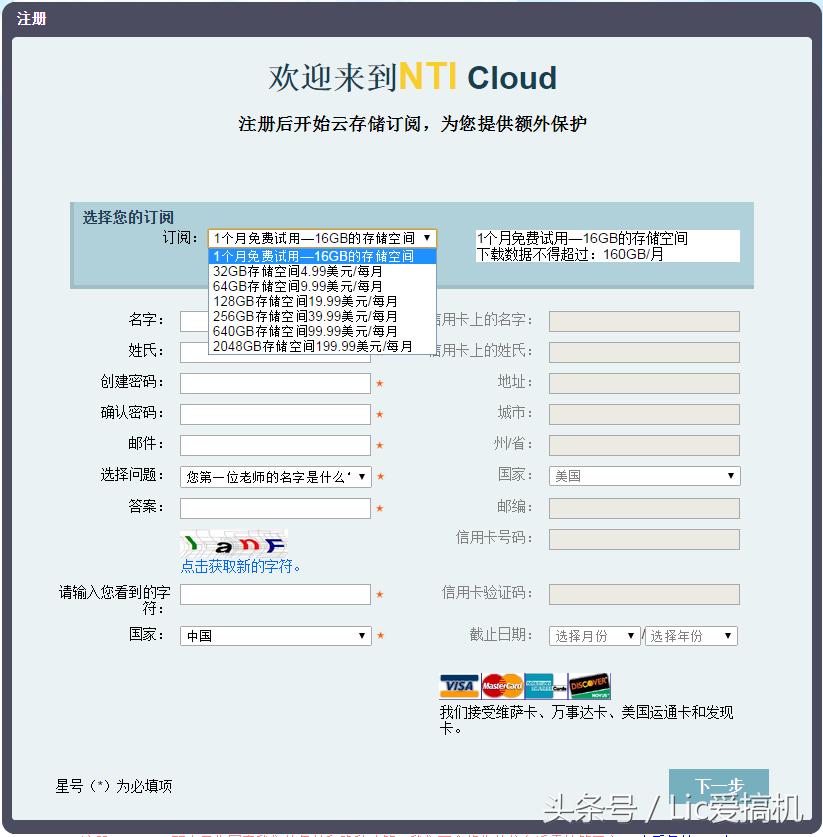The width and height of the screenshot is (823, 837).
Task: Click the MasterCard icon
Action: coord(501,684)
